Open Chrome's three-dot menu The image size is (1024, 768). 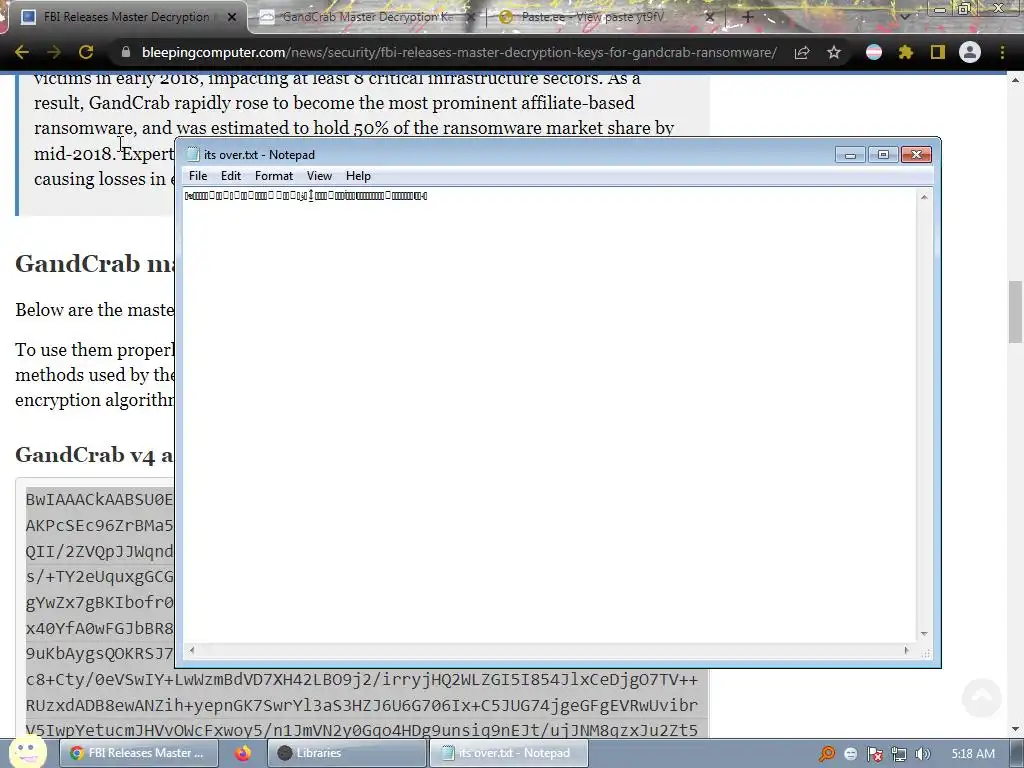(1002, 52)
